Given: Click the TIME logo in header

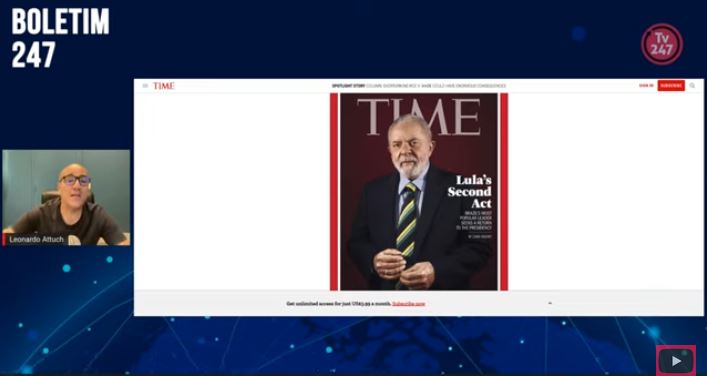Looking at the screenshot, I should point(163,86).
